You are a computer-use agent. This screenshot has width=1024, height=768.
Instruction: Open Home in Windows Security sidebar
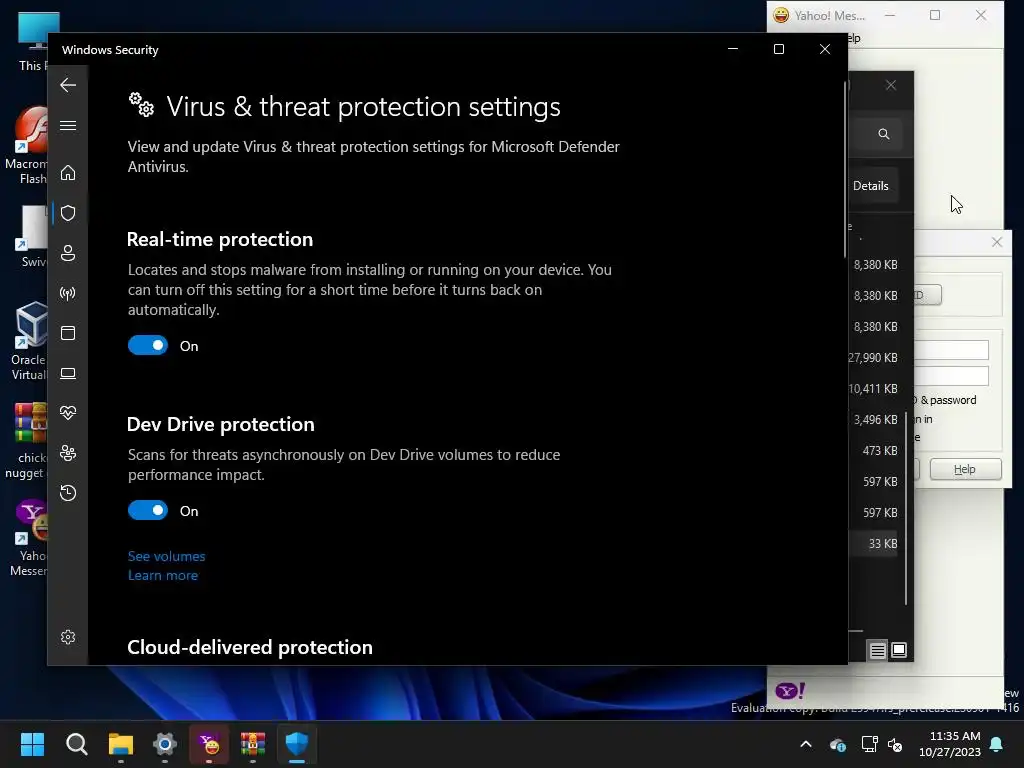click(68, 173)
